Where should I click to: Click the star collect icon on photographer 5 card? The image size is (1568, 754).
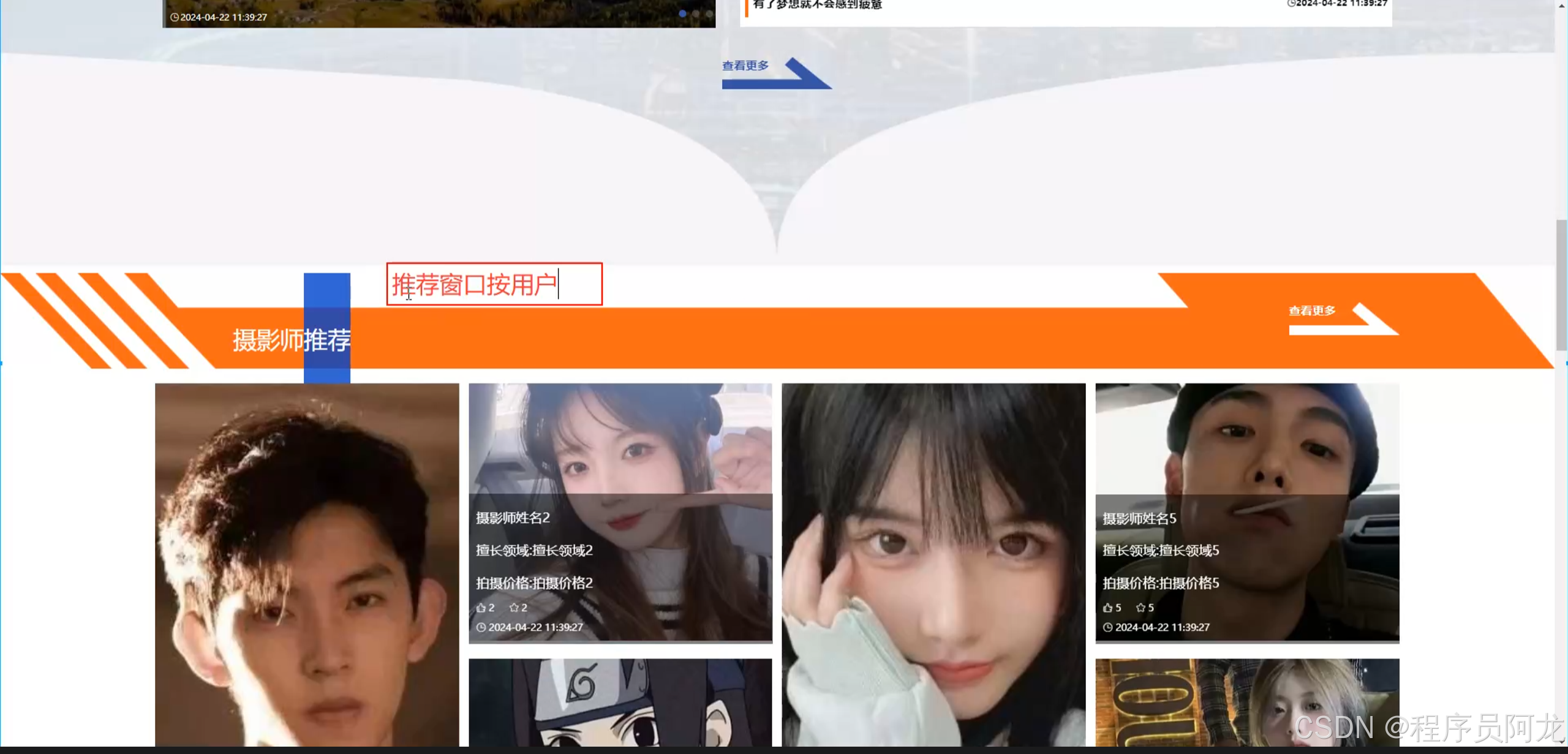[1140, 608]
